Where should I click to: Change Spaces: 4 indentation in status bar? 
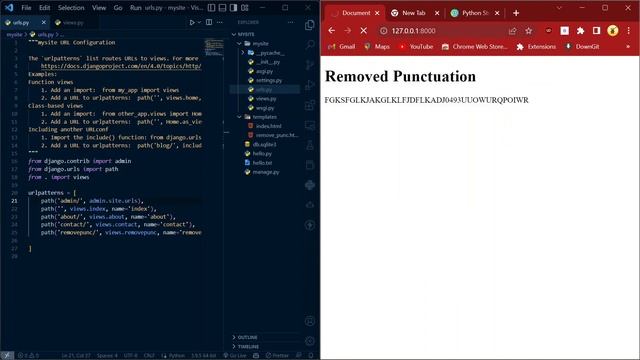pyautogui.click(x=107, y=356)
